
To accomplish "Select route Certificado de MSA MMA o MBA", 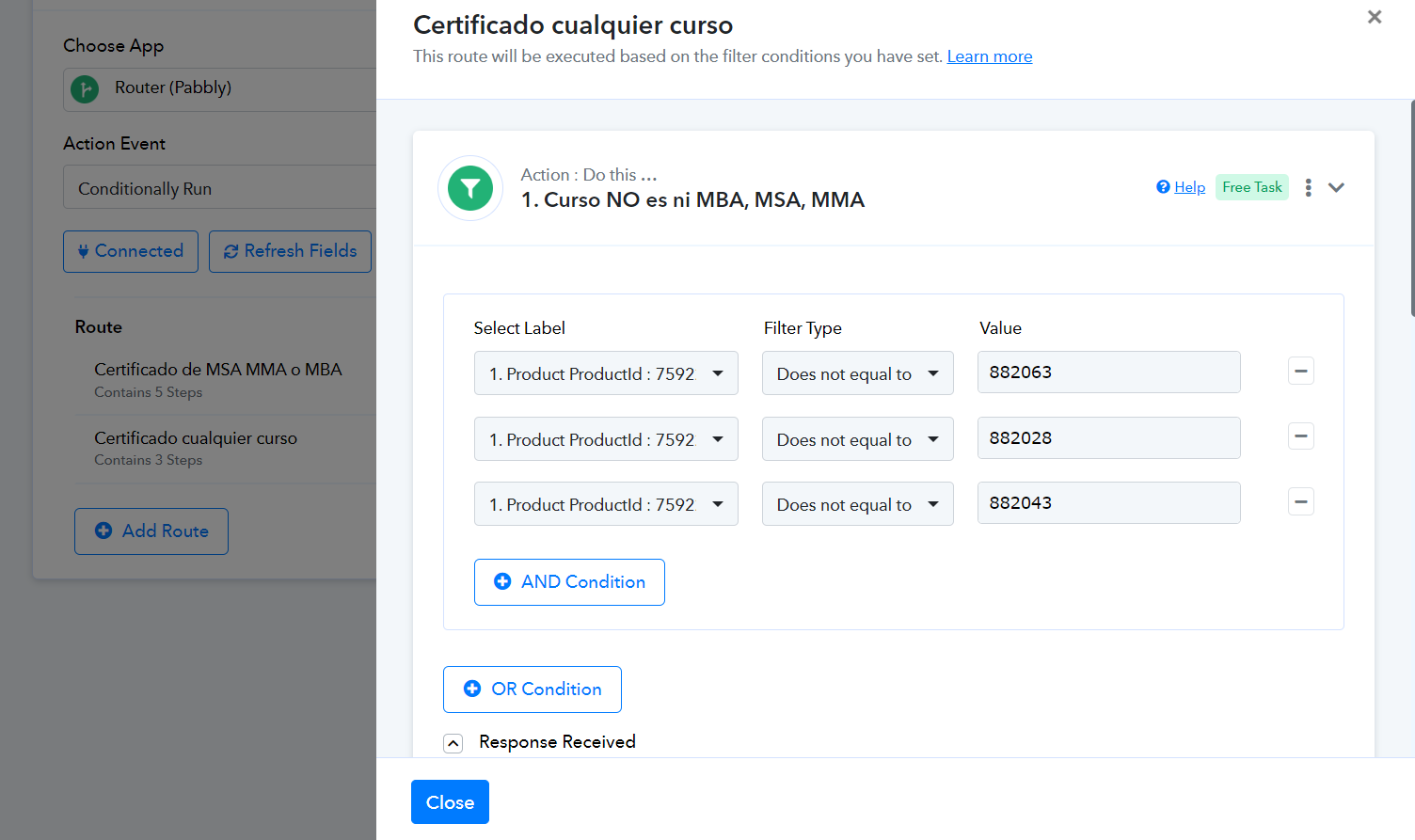I will [218, 370].
